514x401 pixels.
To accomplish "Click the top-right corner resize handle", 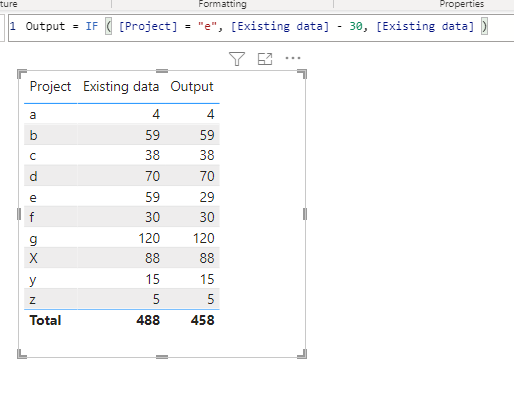I will [302, 74].
